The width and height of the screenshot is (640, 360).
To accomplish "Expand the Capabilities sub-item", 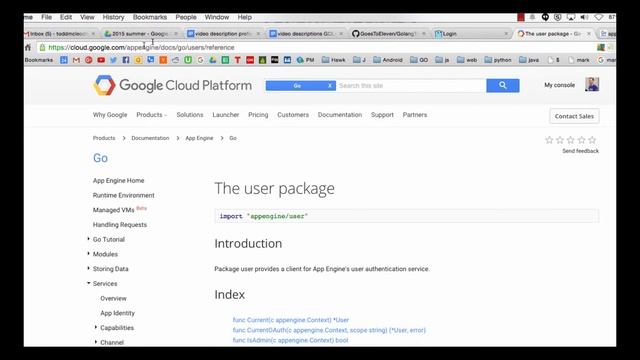I will [96, 327].
